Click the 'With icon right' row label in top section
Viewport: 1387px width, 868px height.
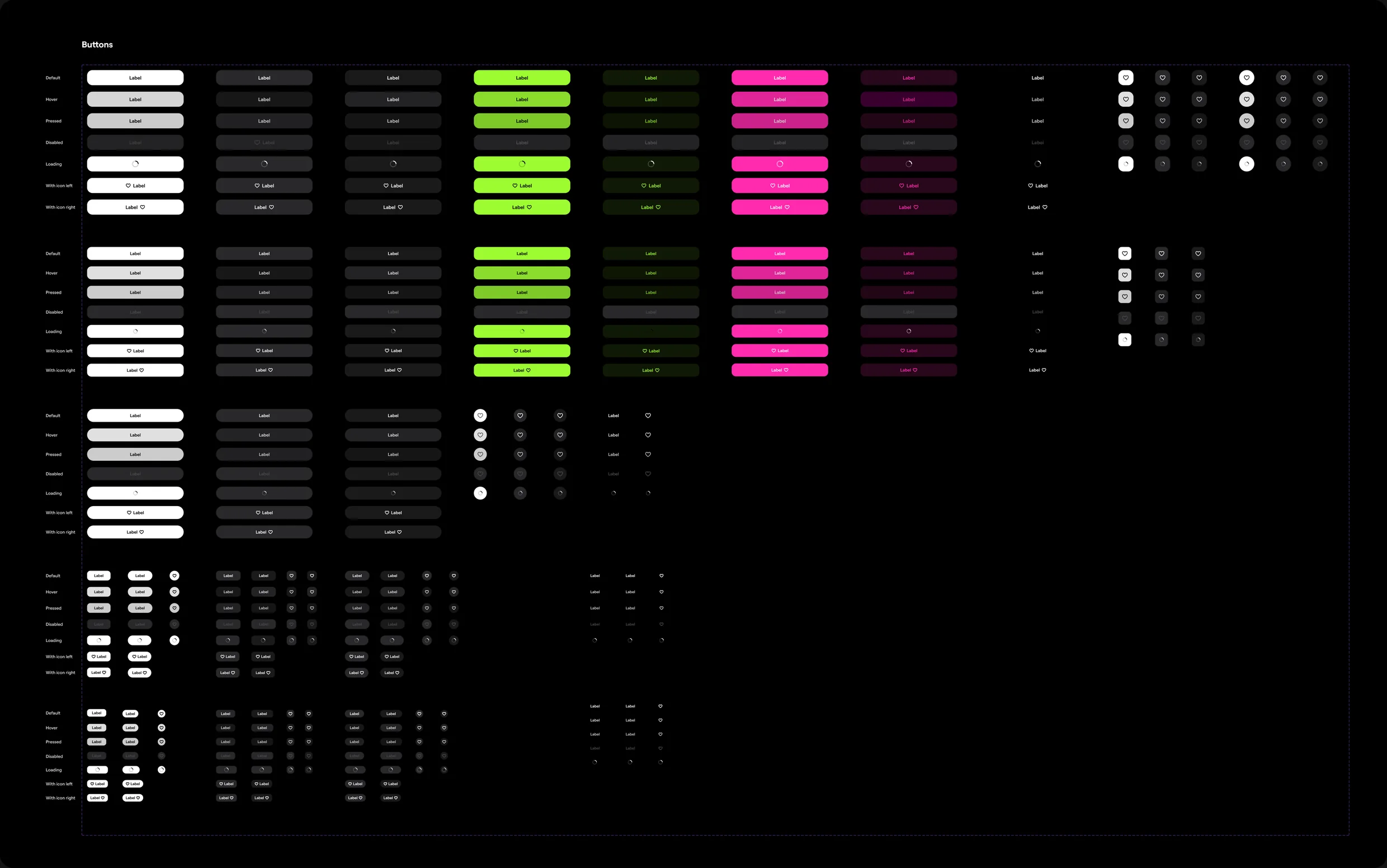coord(60,207)
